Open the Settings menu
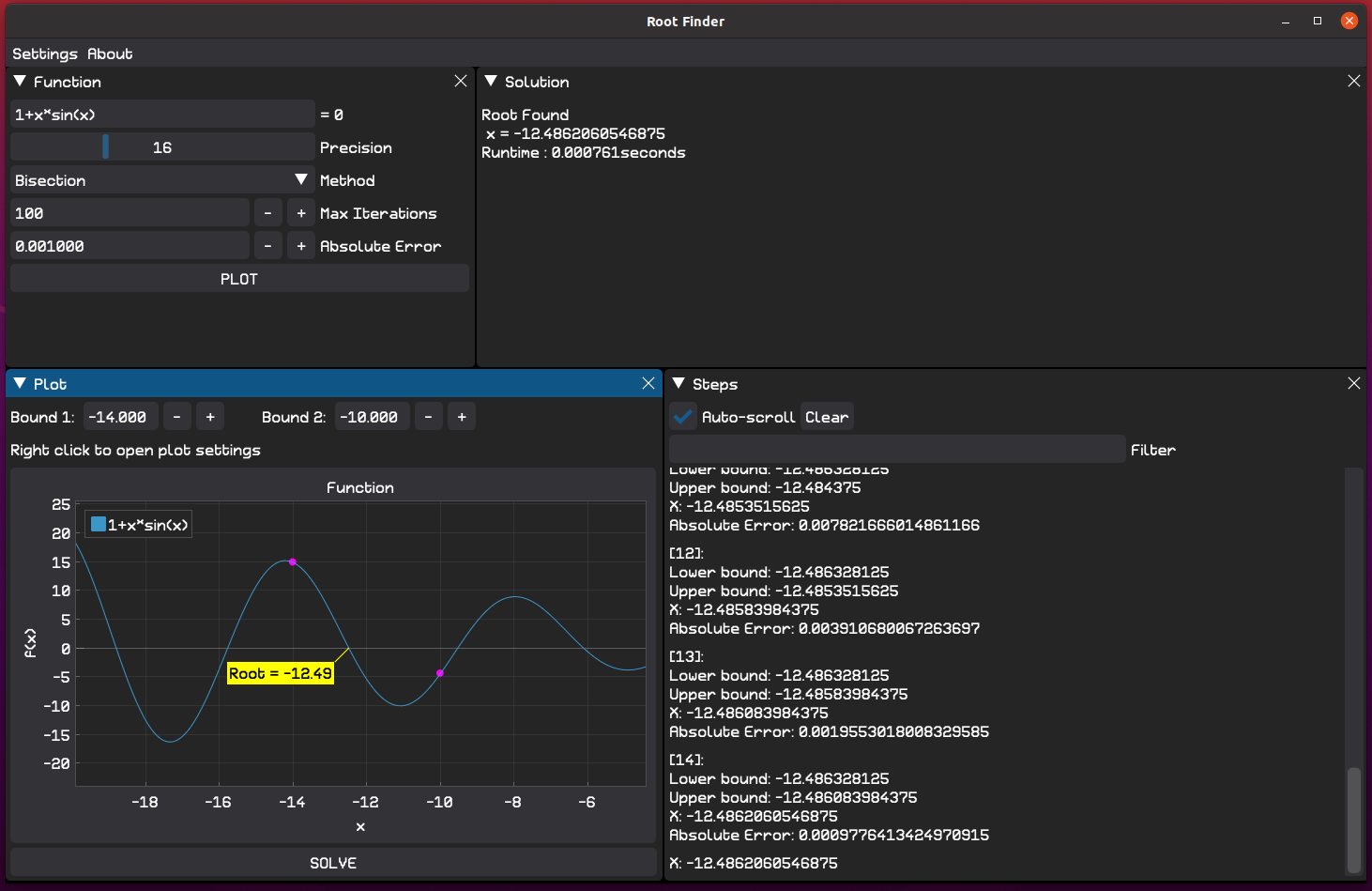 [44, 54]
